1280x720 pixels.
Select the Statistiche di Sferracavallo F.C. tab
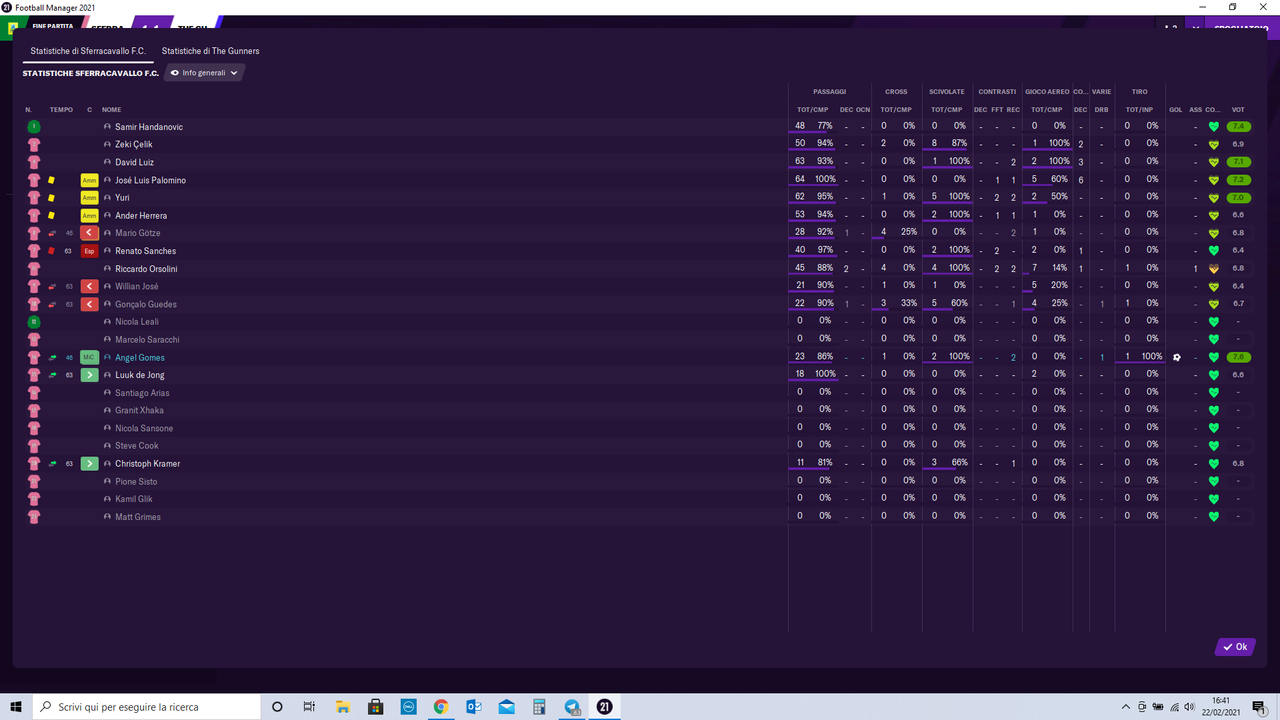pos(88,51)
